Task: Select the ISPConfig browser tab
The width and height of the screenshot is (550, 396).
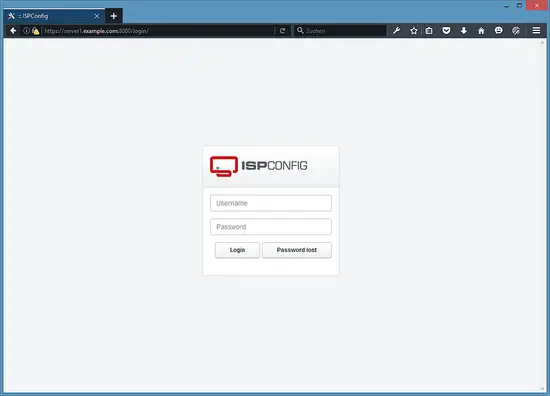Action: coord(54,16)
